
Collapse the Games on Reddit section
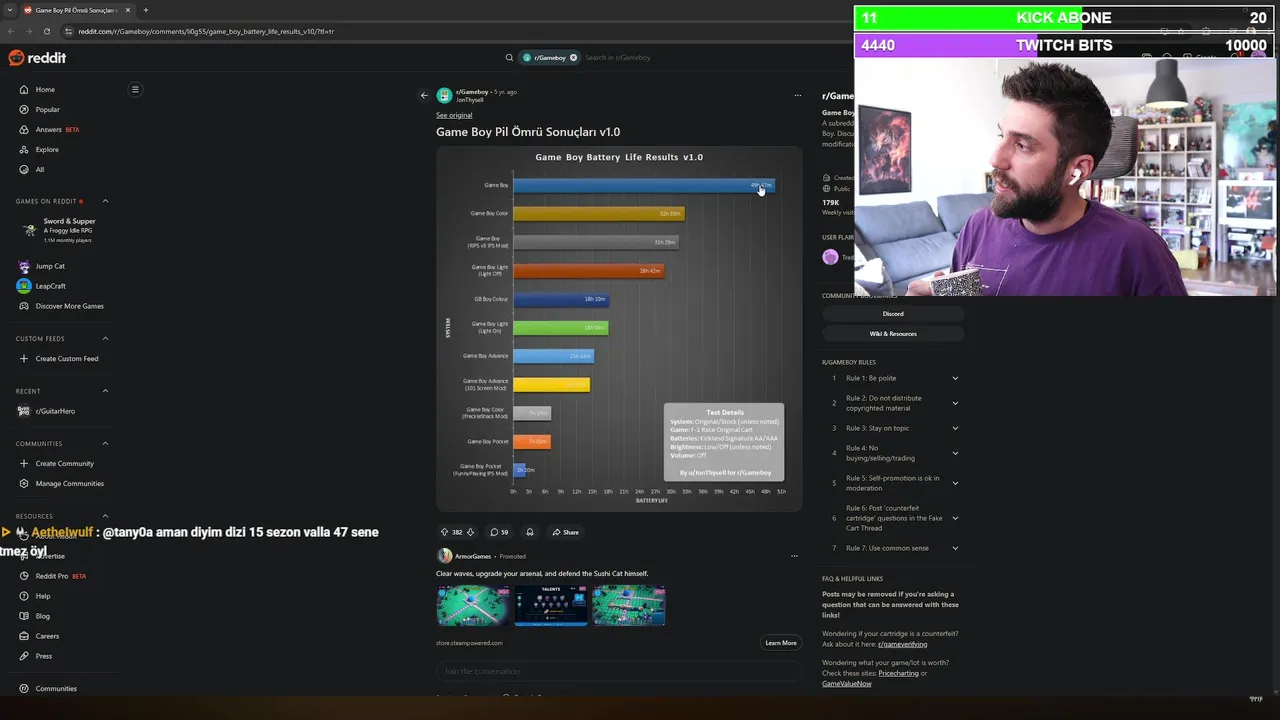click(105, 201)
